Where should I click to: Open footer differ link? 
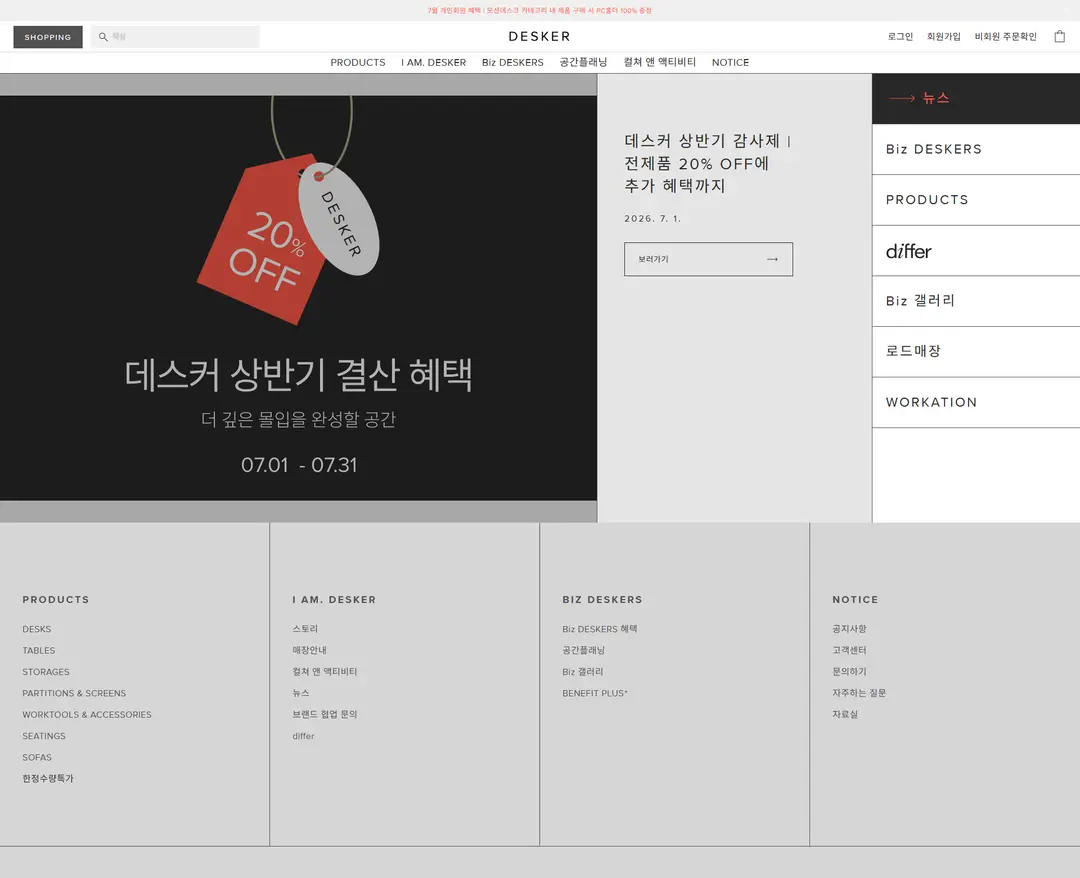[303, 736]
